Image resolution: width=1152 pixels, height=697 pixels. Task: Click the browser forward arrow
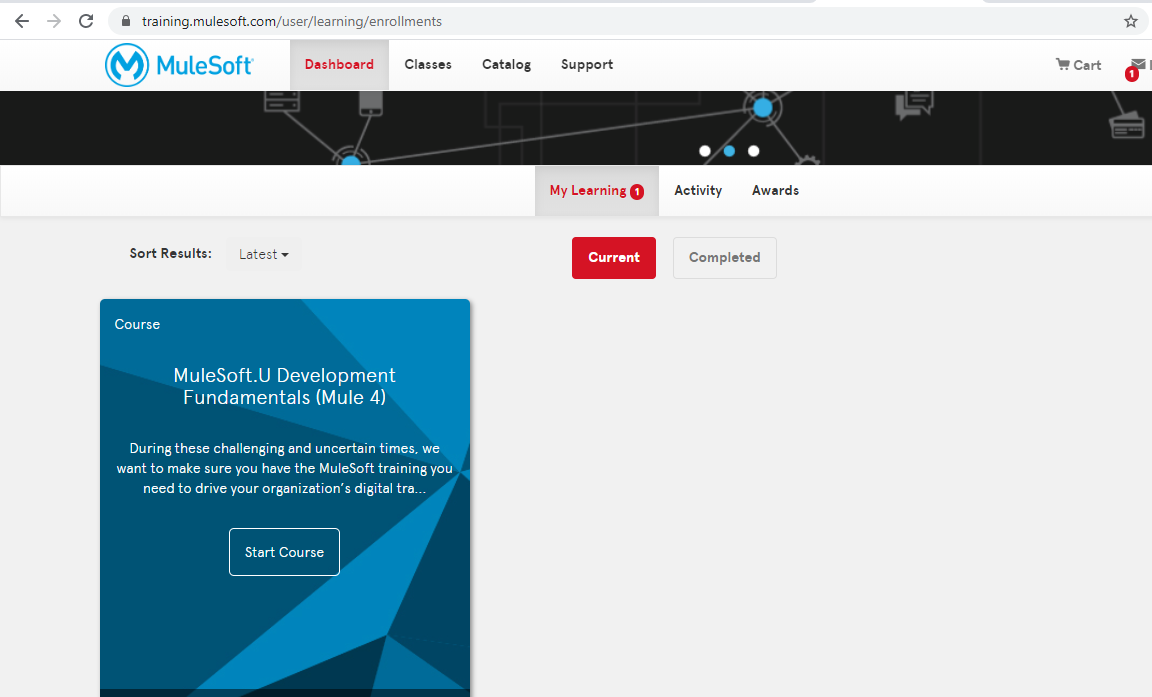[x=54, y=21]
